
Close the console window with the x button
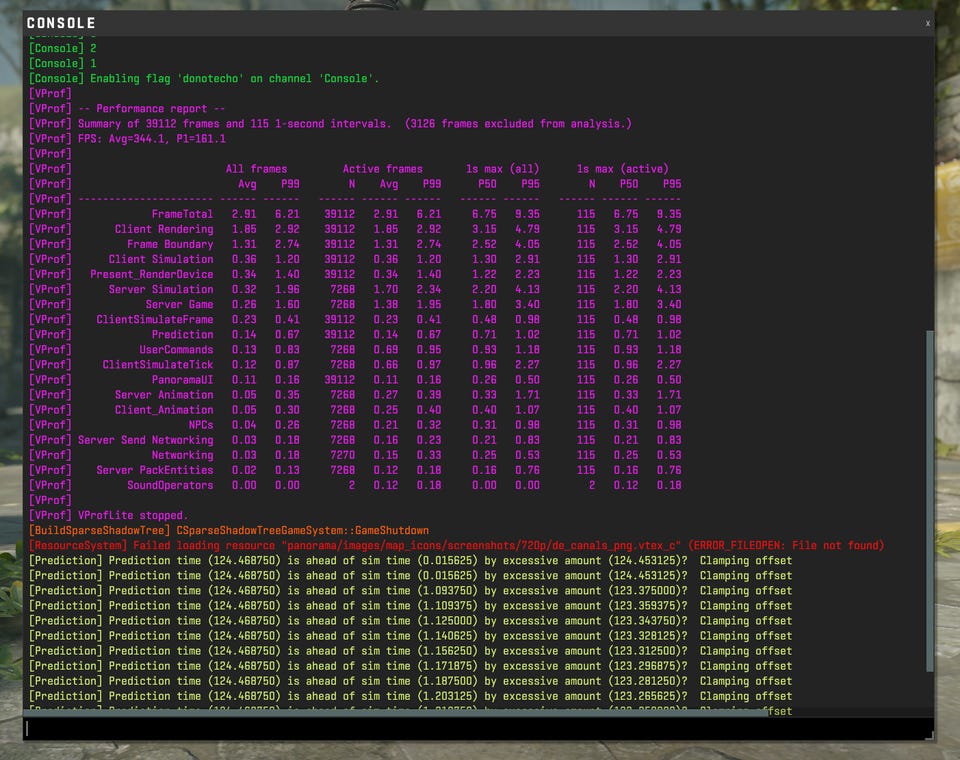pyautogui.click(x=927, y=23)
